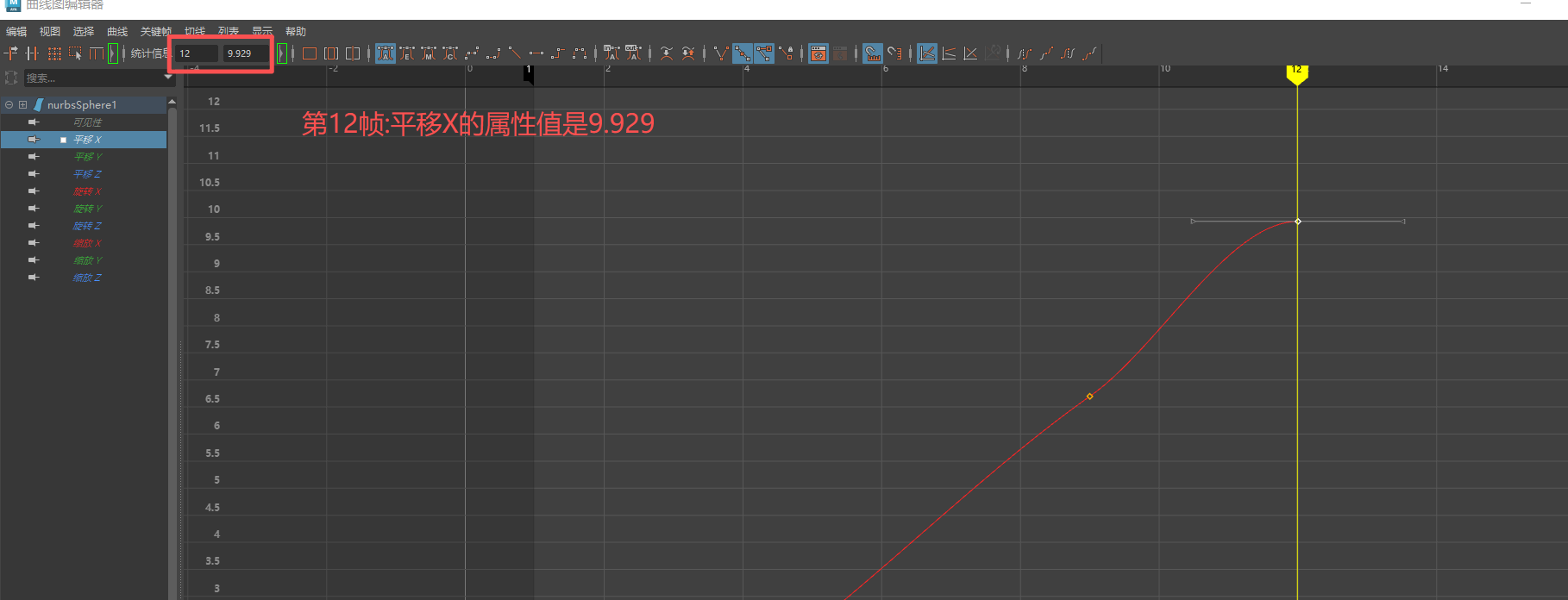Expand nurbsSphere1 with the plus box

22,104
